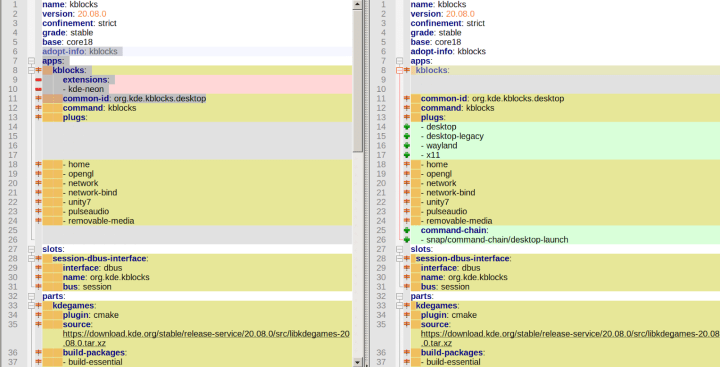This screenshot has width=720, height=367.
Task: Click the red removed marker beside kde-neon
Action: tap(39, 89)
